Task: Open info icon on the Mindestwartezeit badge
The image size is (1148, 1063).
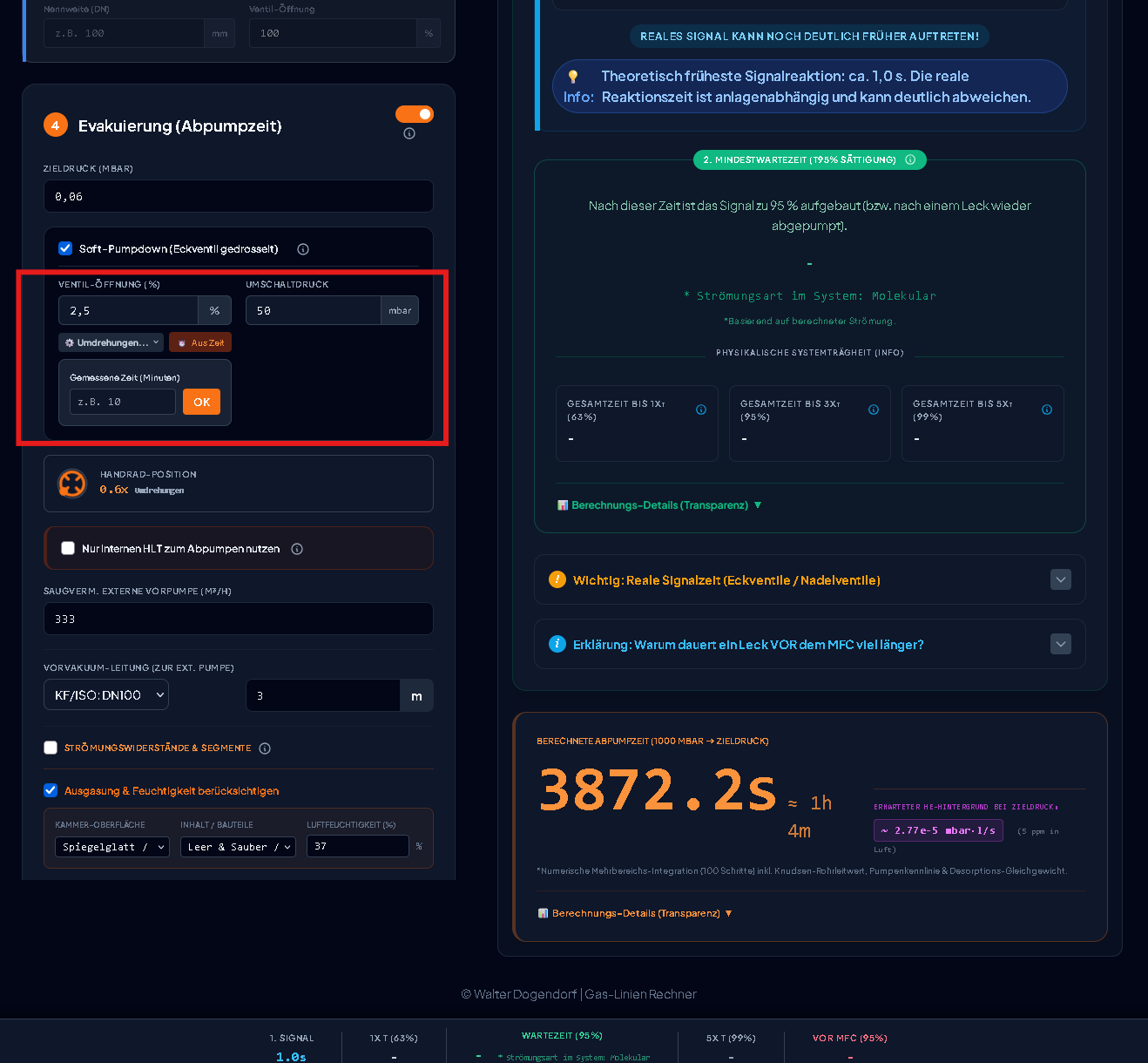Action: (910, 160)
